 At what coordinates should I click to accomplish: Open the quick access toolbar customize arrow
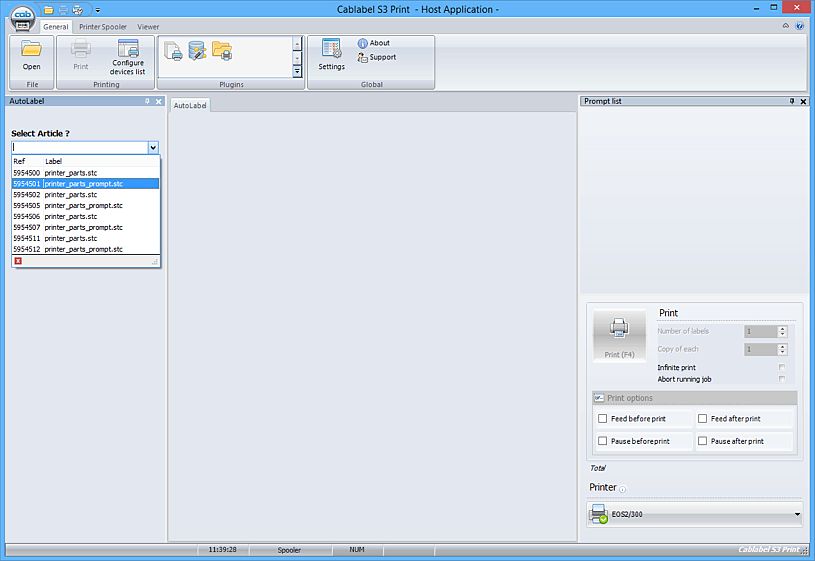(x=98, y=10)
